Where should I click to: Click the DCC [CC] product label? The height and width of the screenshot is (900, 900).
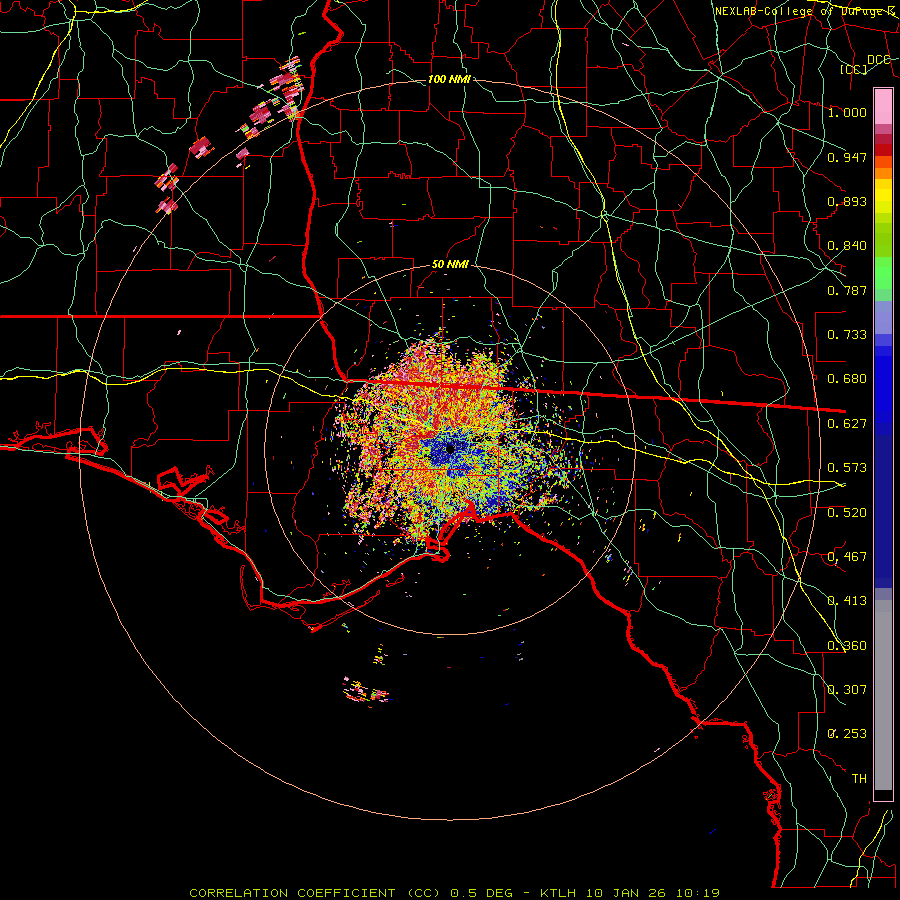click(866, 64)
